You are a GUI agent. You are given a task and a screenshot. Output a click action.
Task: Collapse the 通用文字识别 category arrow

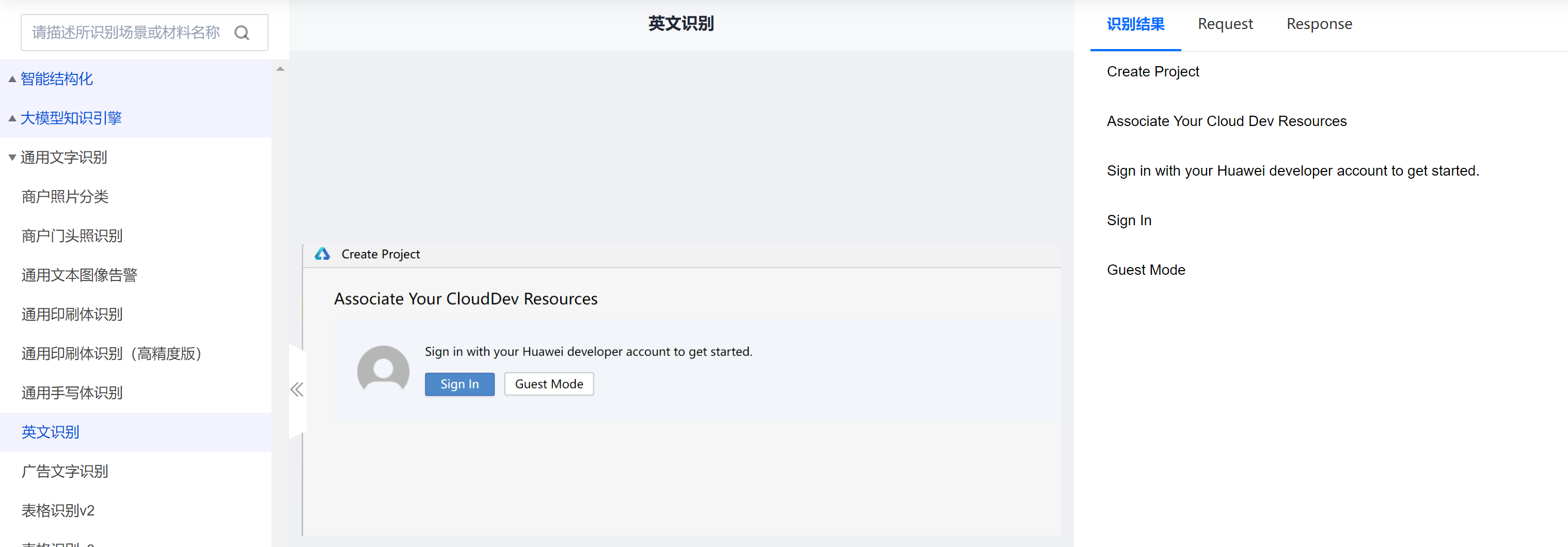click(x=11, y=158)
